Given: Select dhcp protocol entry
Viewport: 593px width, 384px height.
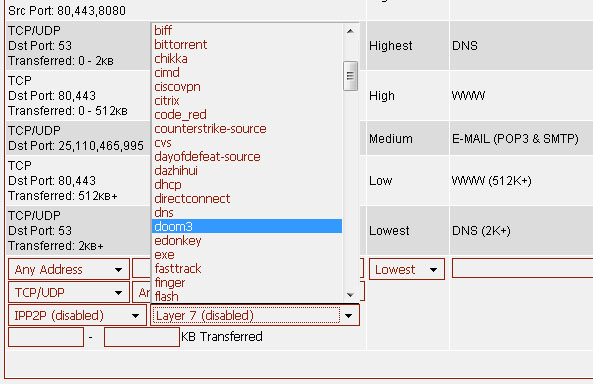Looking at the screenshot, I should (x=247, y=185).
